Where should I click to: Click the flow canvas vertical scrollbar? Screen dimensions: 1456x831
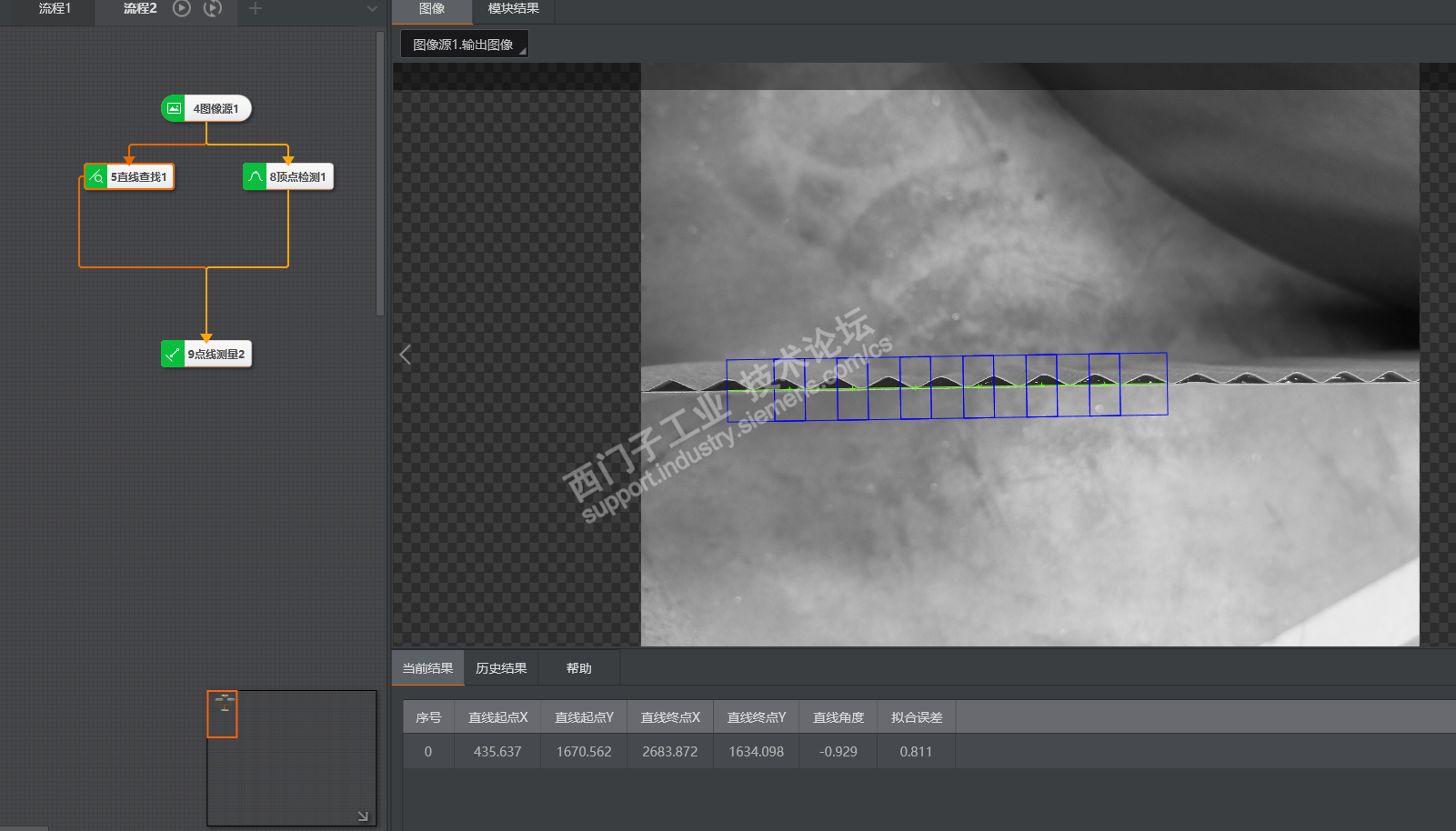(x=380, y=173)
